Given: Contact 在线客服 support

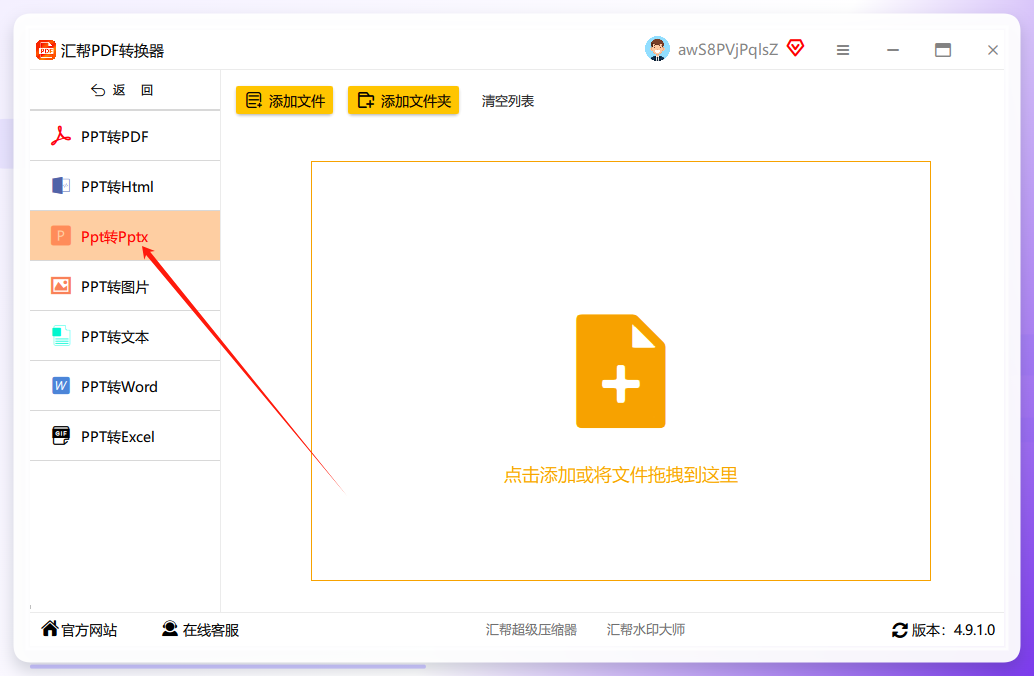Looking at the screenshot, I should [x=200, y=630].
